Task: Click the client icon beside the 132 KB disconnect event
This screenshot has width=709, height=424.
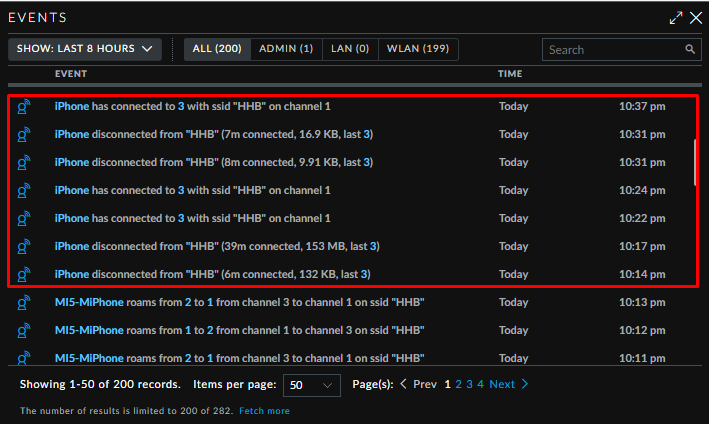Action: (24, 275)
